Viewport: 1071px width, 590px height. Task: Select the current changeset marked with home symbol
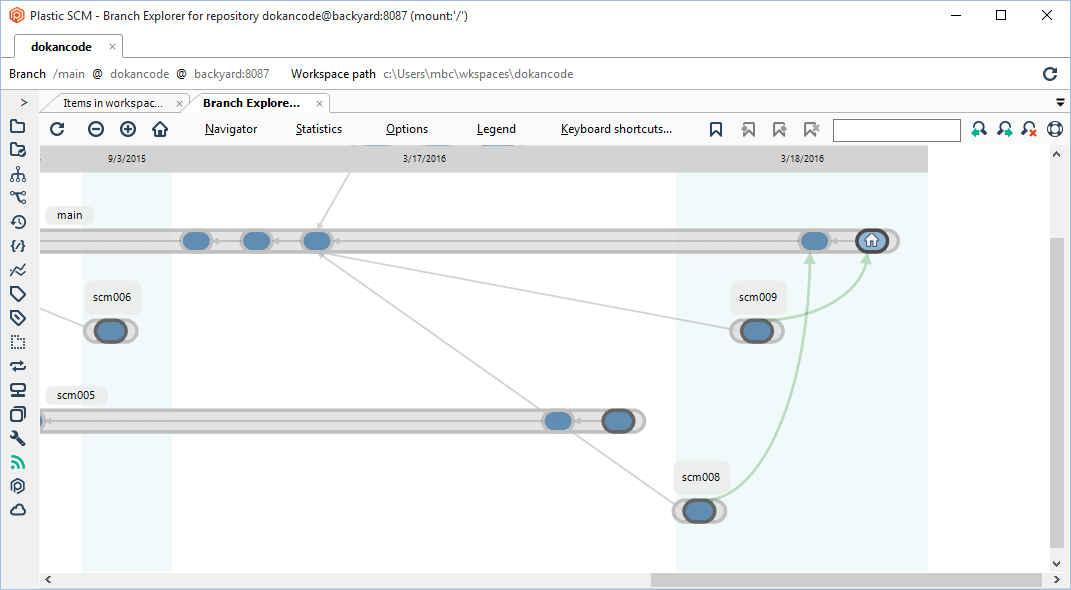point(871,240)
